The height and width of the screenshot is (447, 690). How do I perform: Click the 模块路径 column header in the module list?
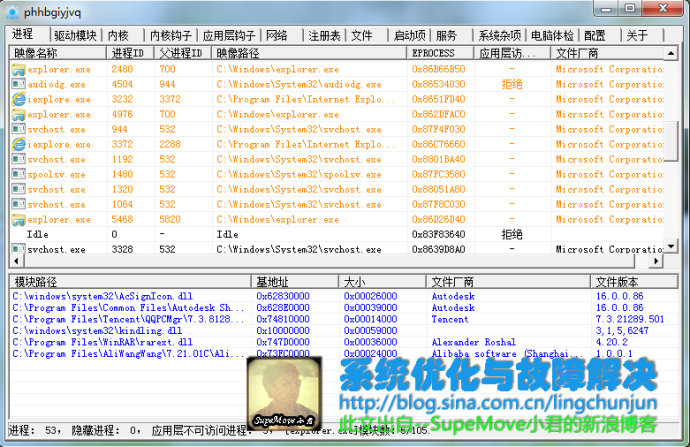point(130,282)
